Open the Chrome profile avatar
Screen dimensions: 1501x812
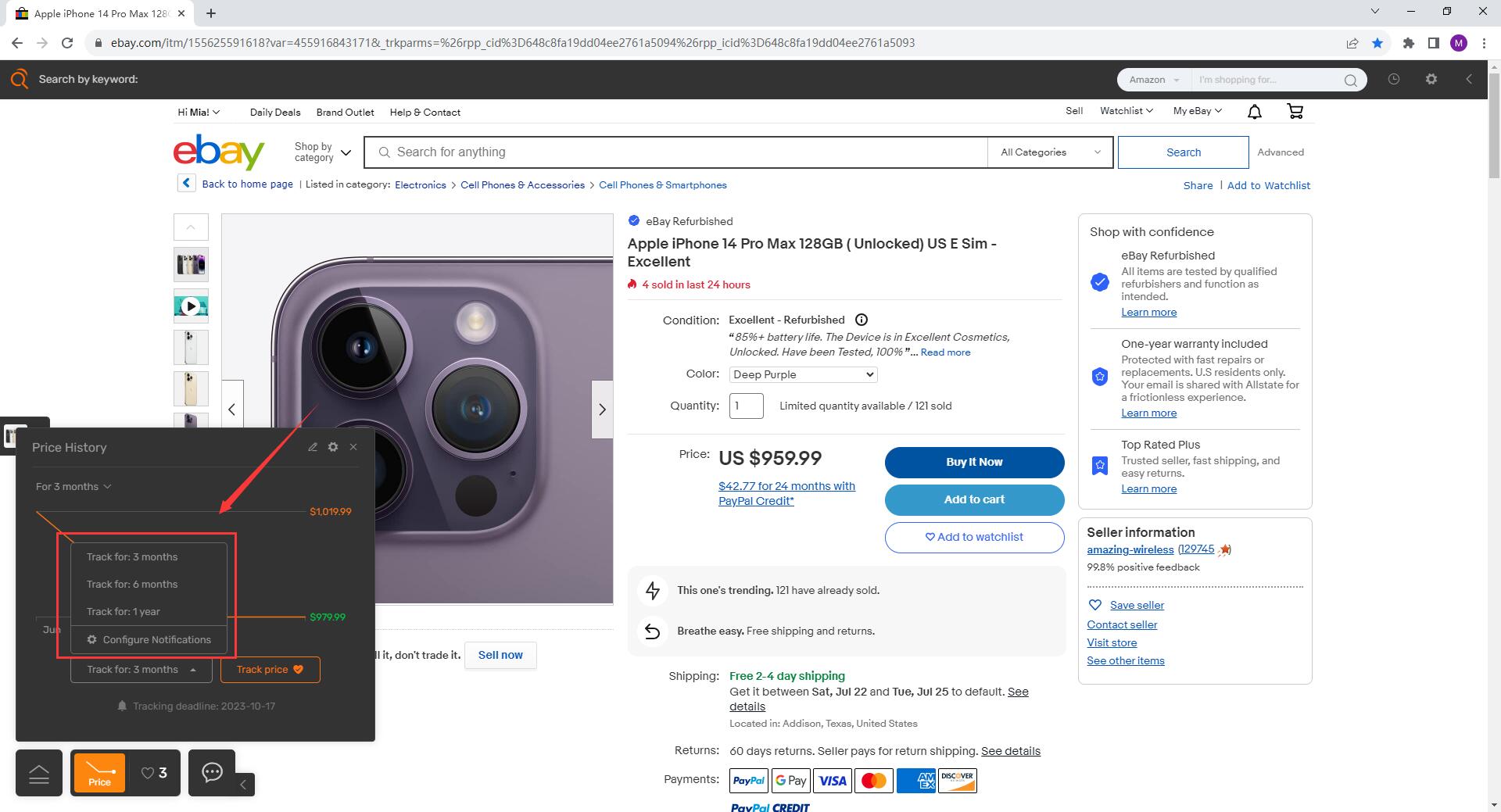click(x=1459, y=43)
